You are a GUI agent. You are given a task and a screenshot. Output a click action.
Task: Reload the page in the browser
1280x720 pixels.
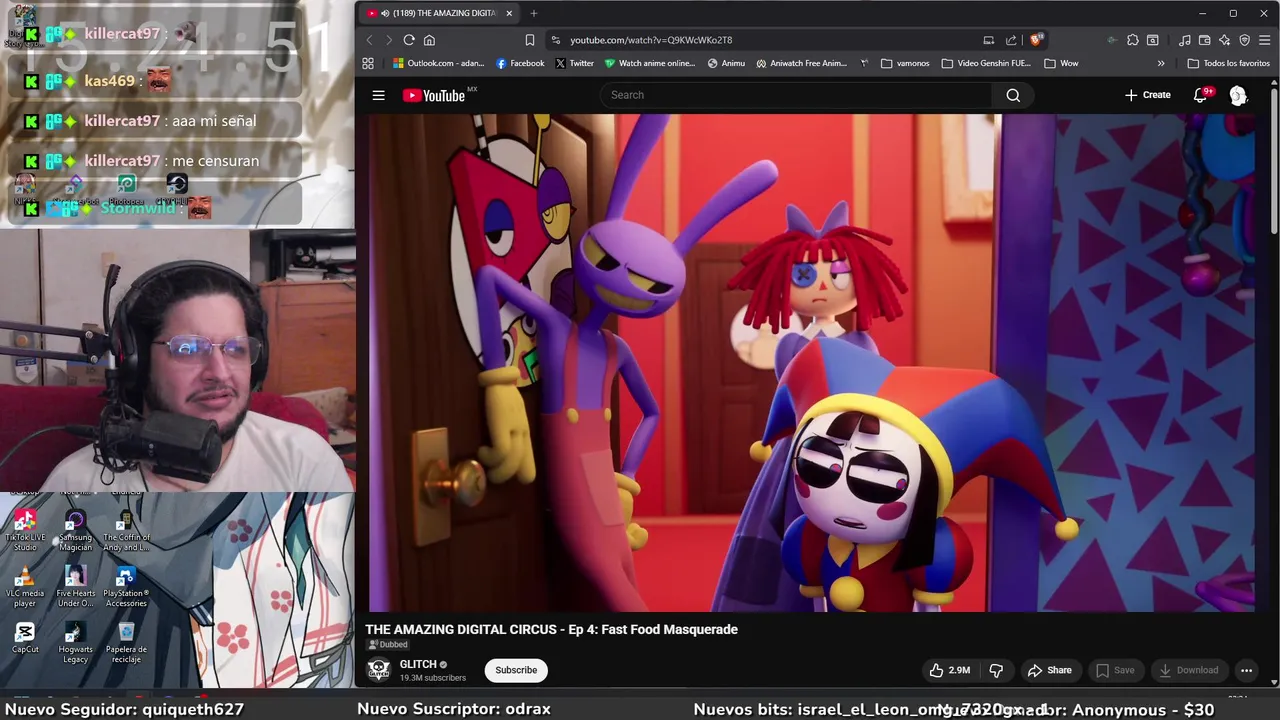point(409,40)
